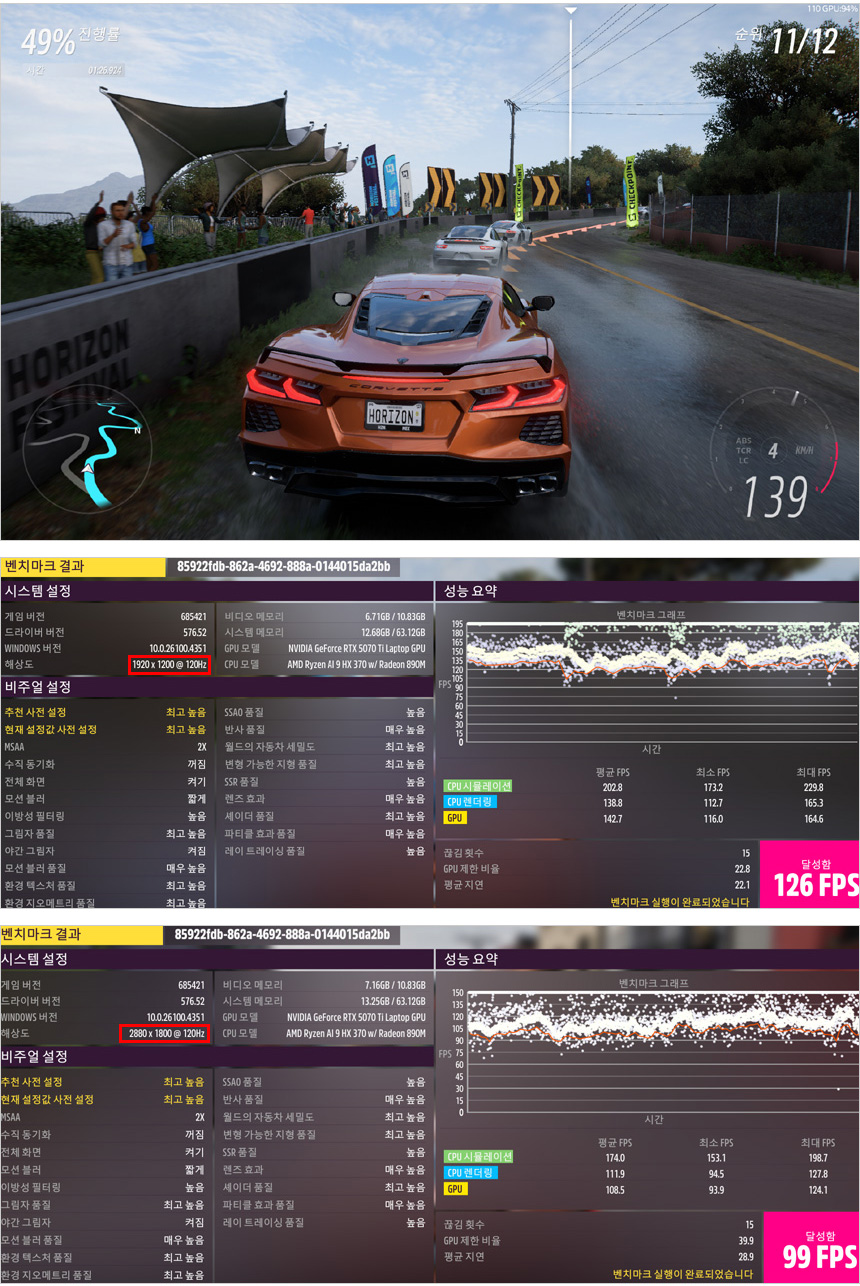Click the 111.9 CPU render average FPS value
Screen dimensions: 860x1286
coord(615,1173)
